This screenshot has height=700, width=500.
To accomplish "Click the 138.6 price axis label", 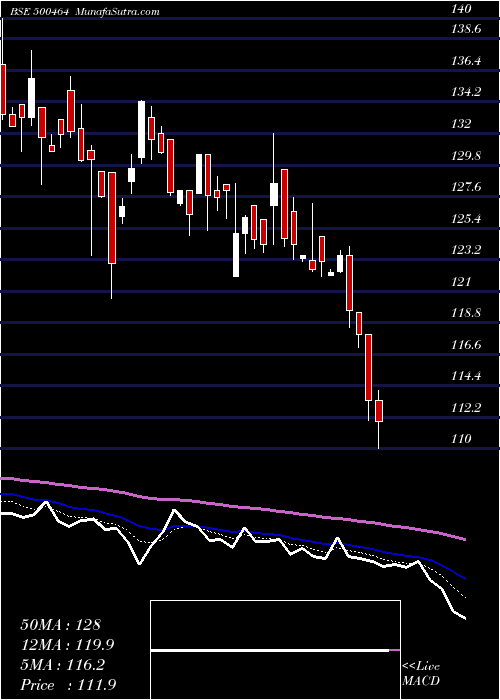I will (466, 29).
